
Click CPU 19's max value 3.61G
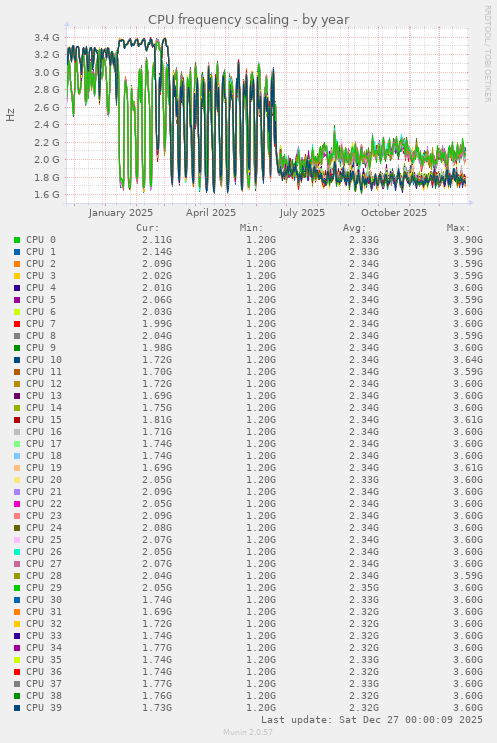point(468,468)
